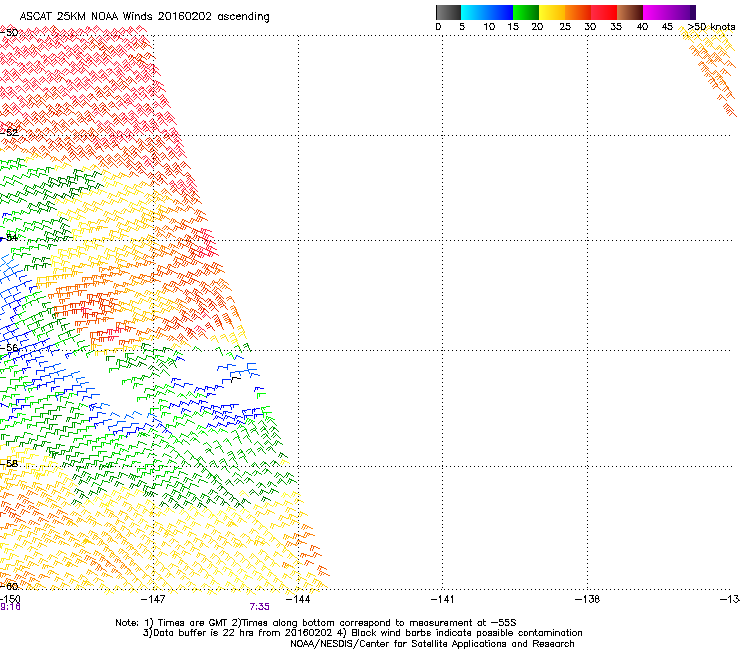Click the orange 25-30 knots legend segment
Screen dimensions: 740x650
pos(578,12)
